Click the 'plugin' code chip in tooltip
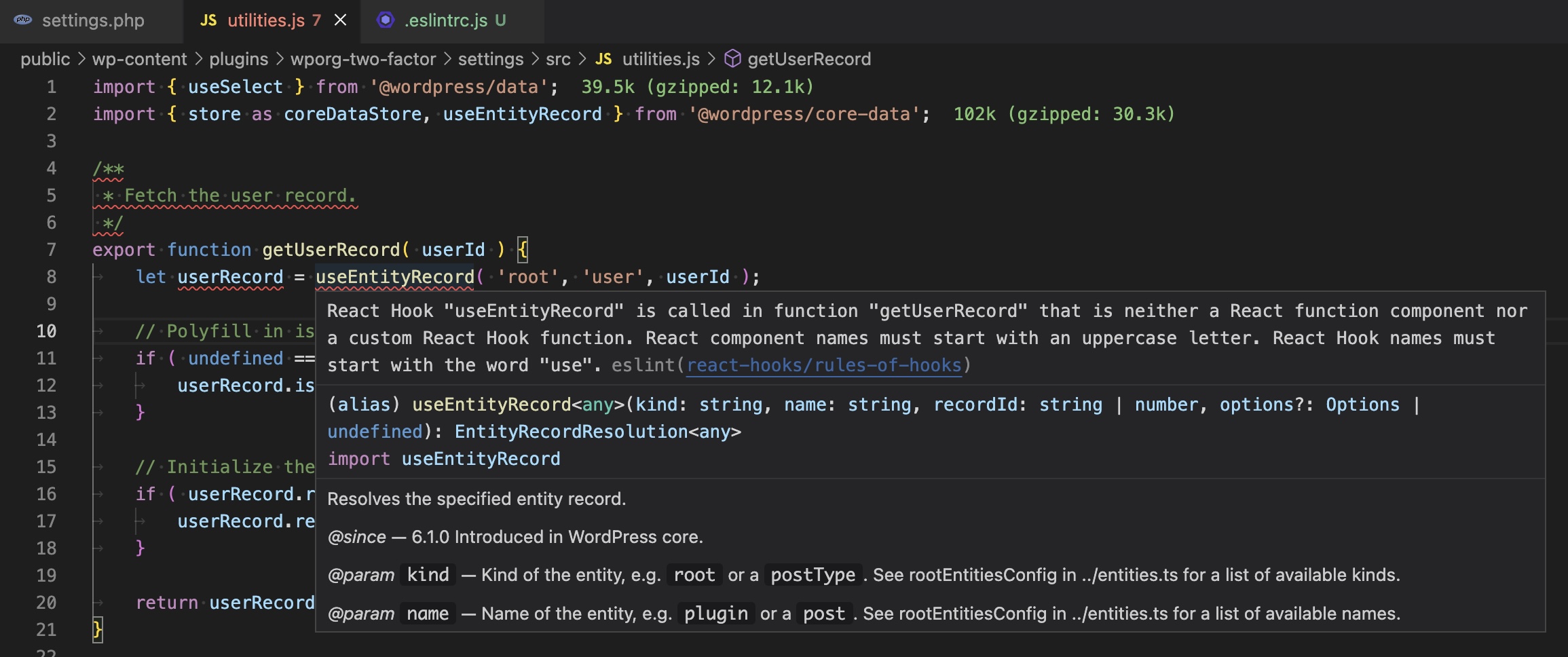Screen dimensions: 1568x657 click(716, 614)
